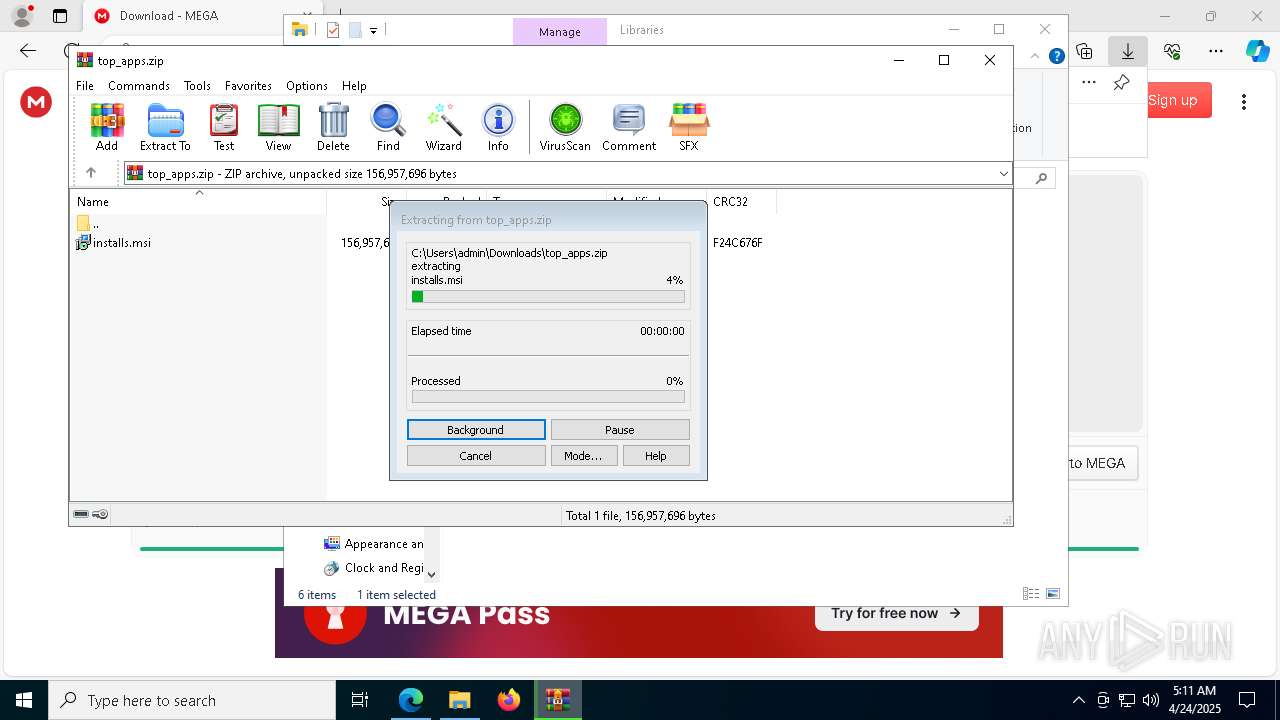Run the VirusScan icon
This screenshot has width=1280, height=720.
[x=565, y=127]
